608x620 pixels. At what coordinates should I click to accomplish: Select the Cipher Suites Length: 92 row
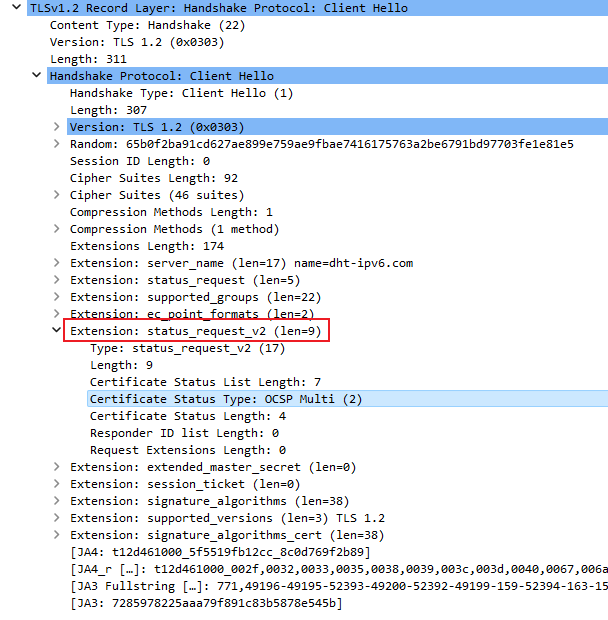coord(154,178)
